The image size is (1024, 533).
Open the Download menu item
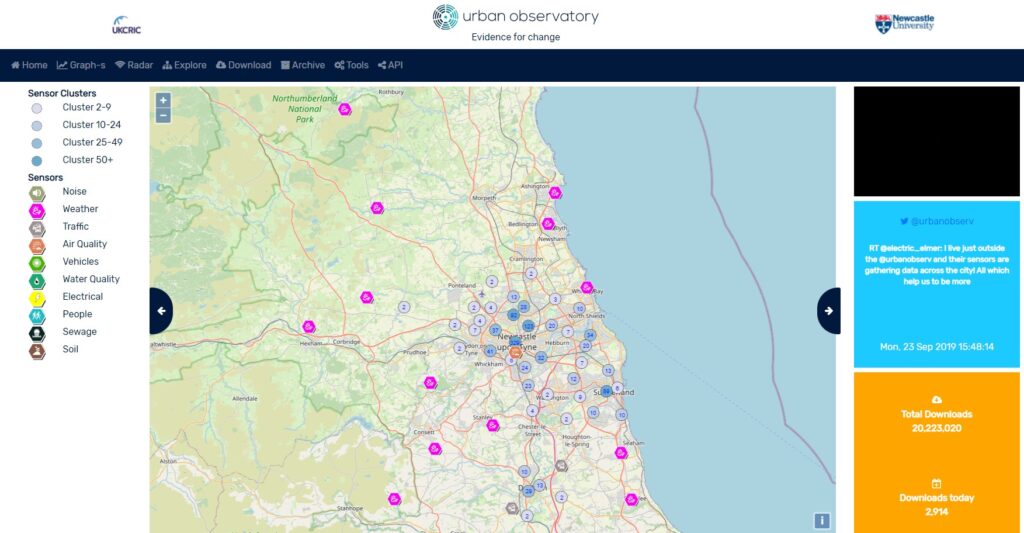244,65
